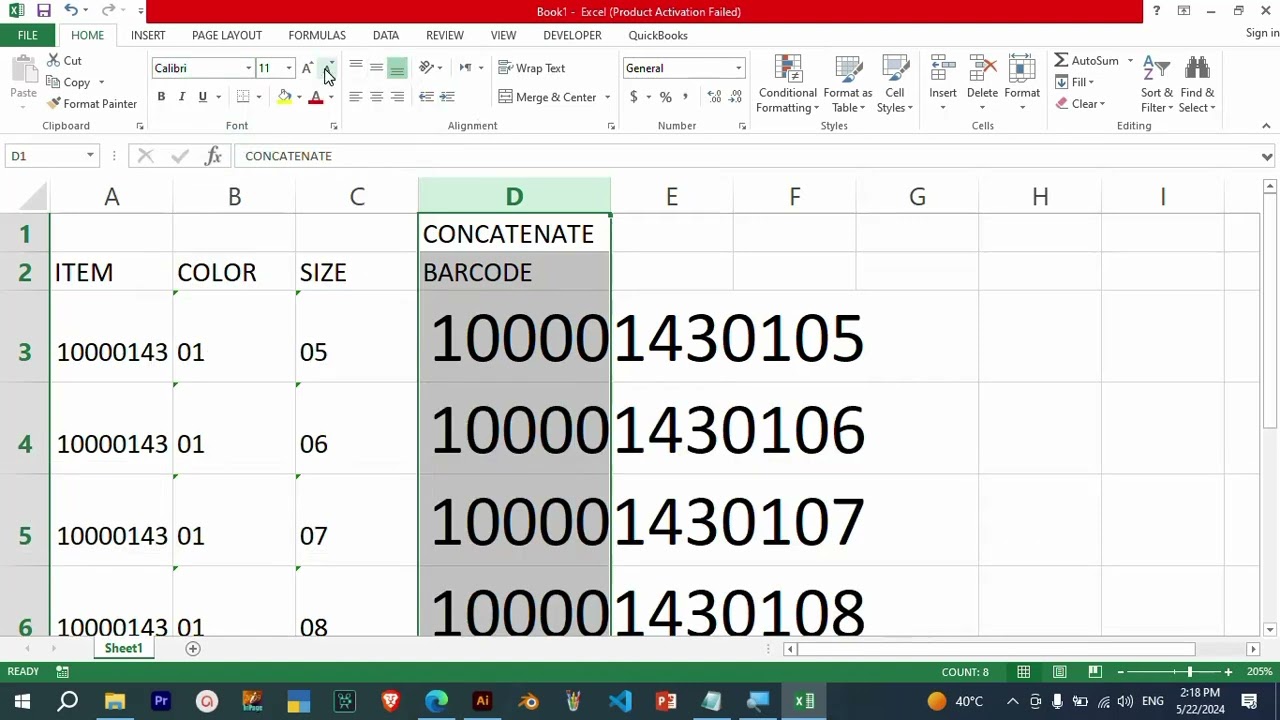Open Format as Table gallery
Image resolution: width=1280 pixels, height=720 pixels.
click(848, 84)
